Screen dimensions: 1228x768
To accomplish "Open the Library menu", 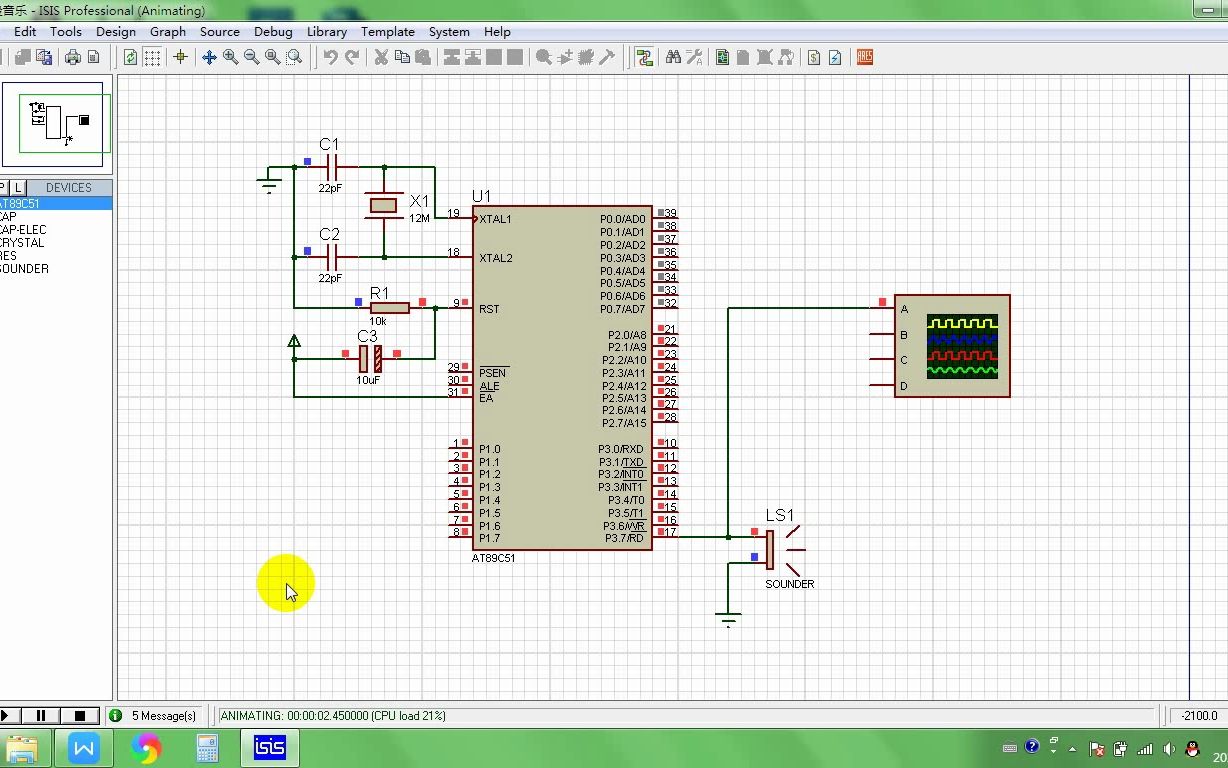I will pyautogui.click(x=326, y=31).
